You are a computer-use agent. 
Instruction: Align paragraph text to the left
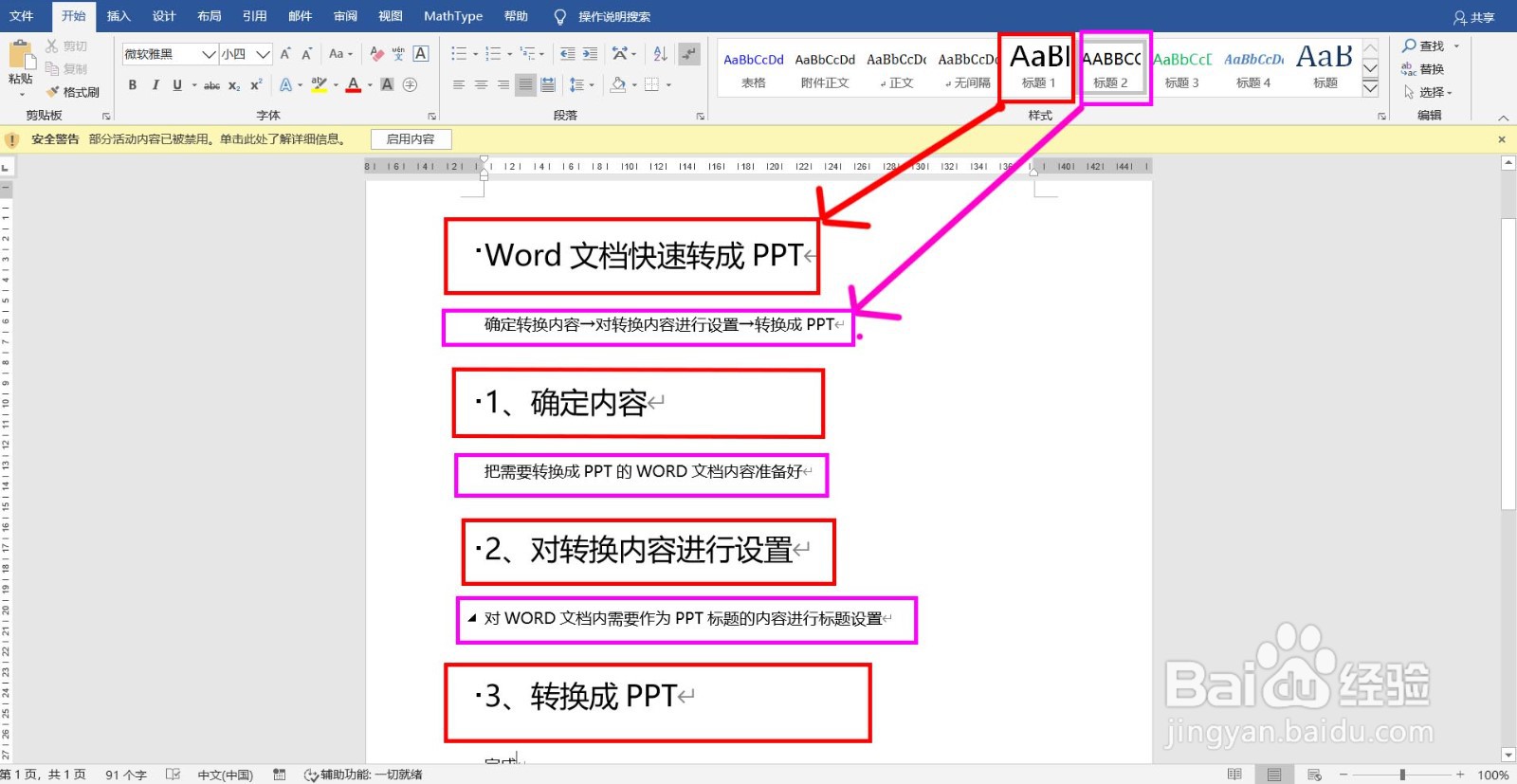pos(459,85)
